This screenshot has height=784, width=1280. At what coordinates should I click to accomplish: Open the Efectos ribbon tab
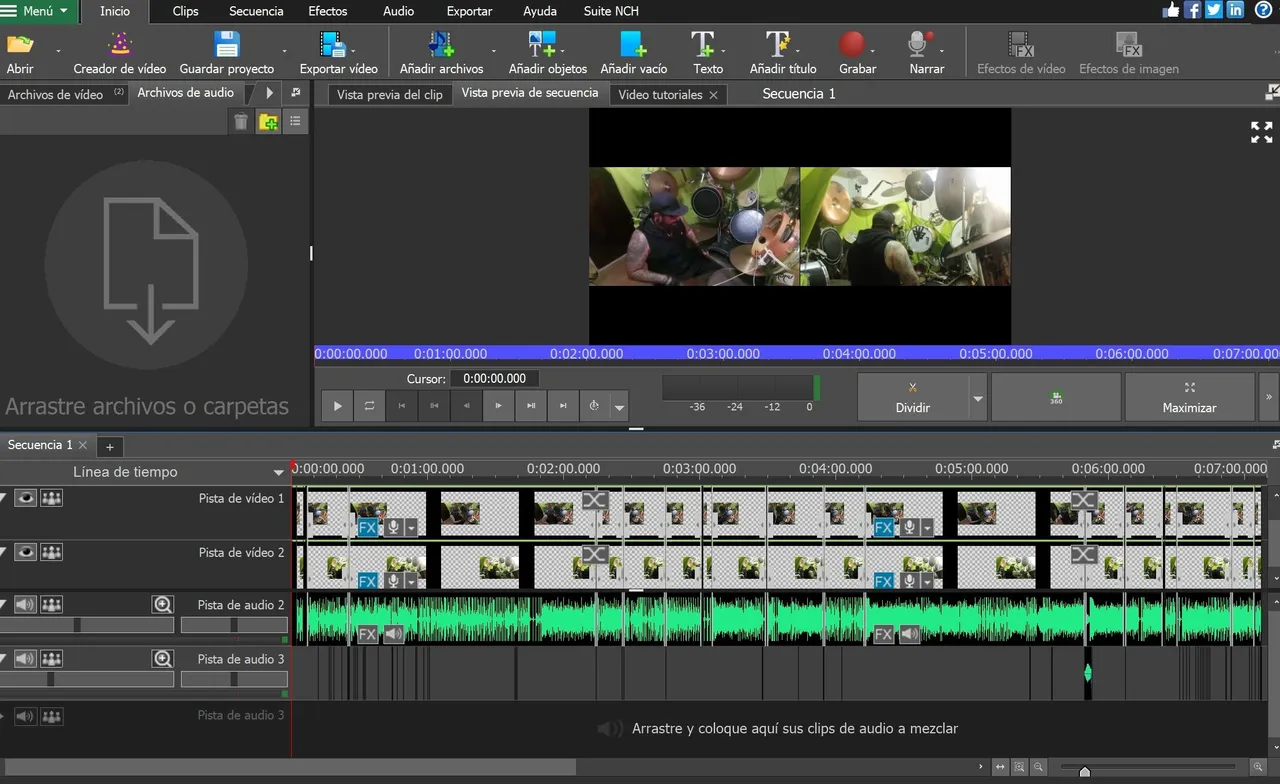tap(328, 11)
